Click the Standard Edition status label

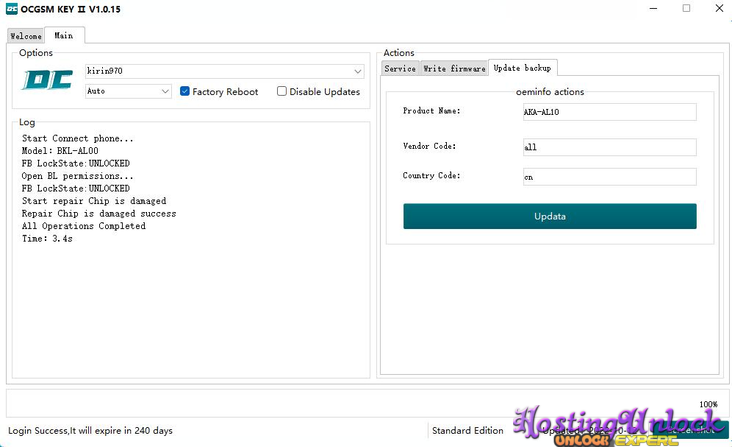pyautogui.click(x=467, y=430)
